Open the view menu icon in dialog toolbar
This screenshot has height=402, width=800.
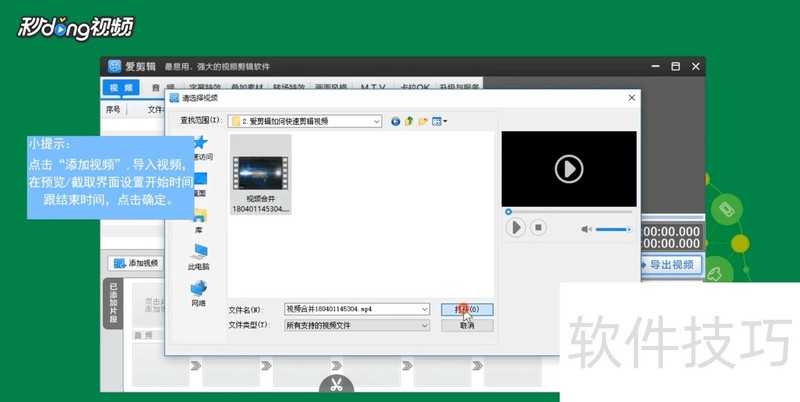[439, 121]
